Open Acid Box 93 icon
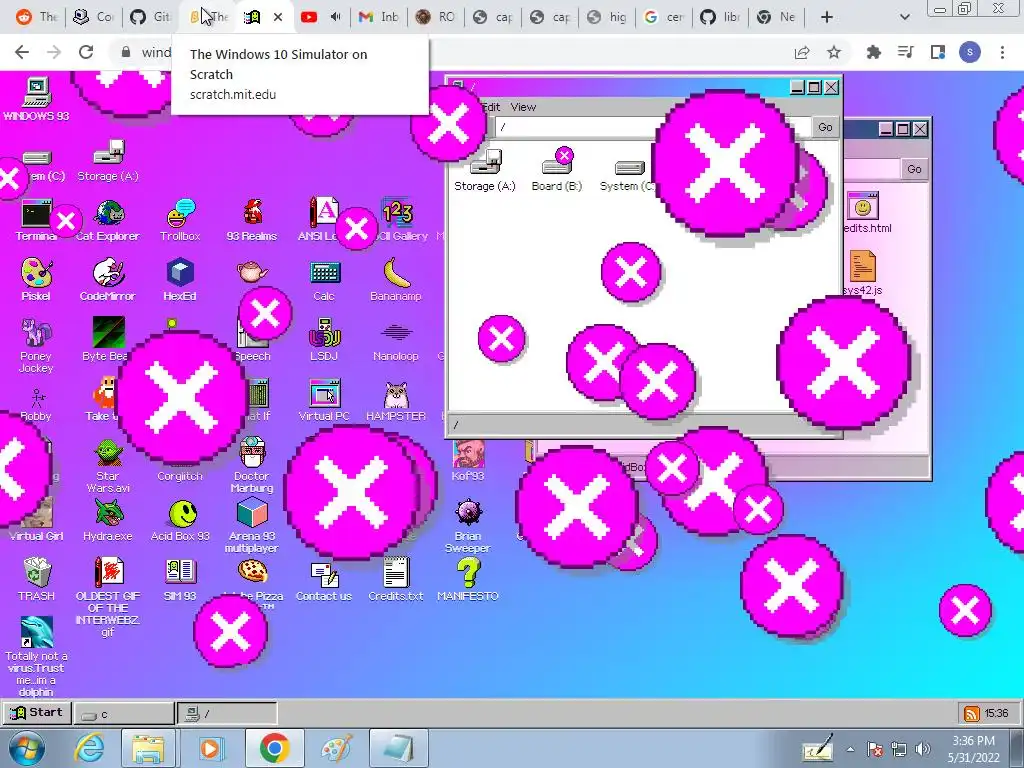1024x768 pixels. coord(180,520)
